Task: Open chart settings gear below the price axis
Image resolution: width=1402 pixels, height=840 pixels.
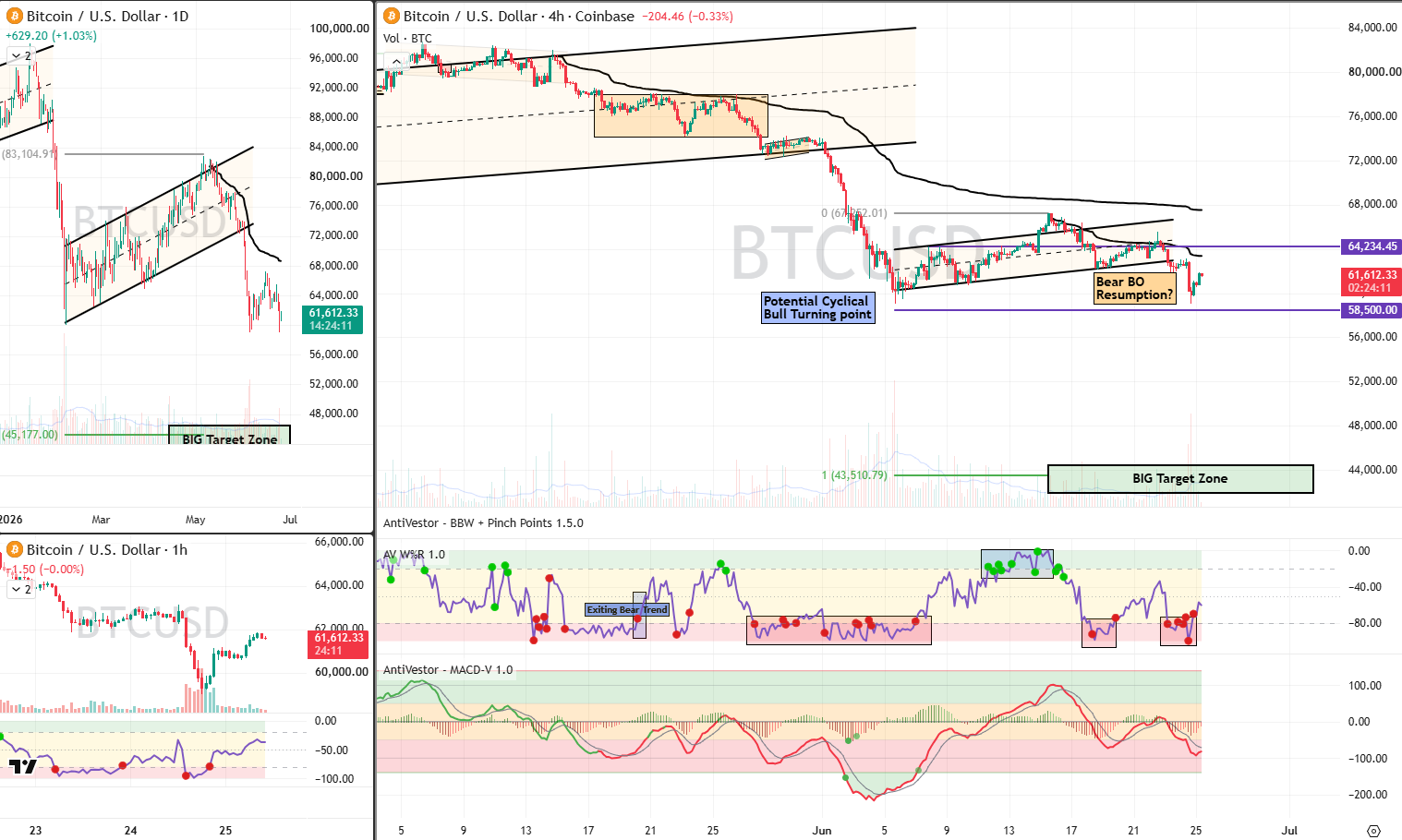Action: point(1373,830)
